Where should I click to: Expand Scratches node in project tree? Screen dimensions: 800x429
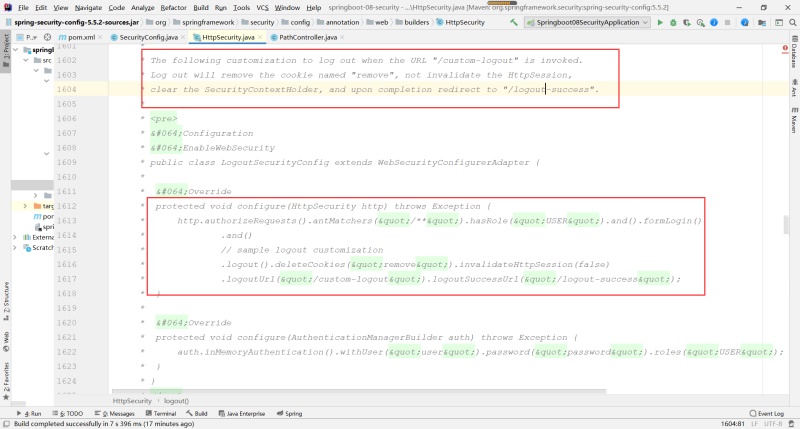click(x=15, y=248)
